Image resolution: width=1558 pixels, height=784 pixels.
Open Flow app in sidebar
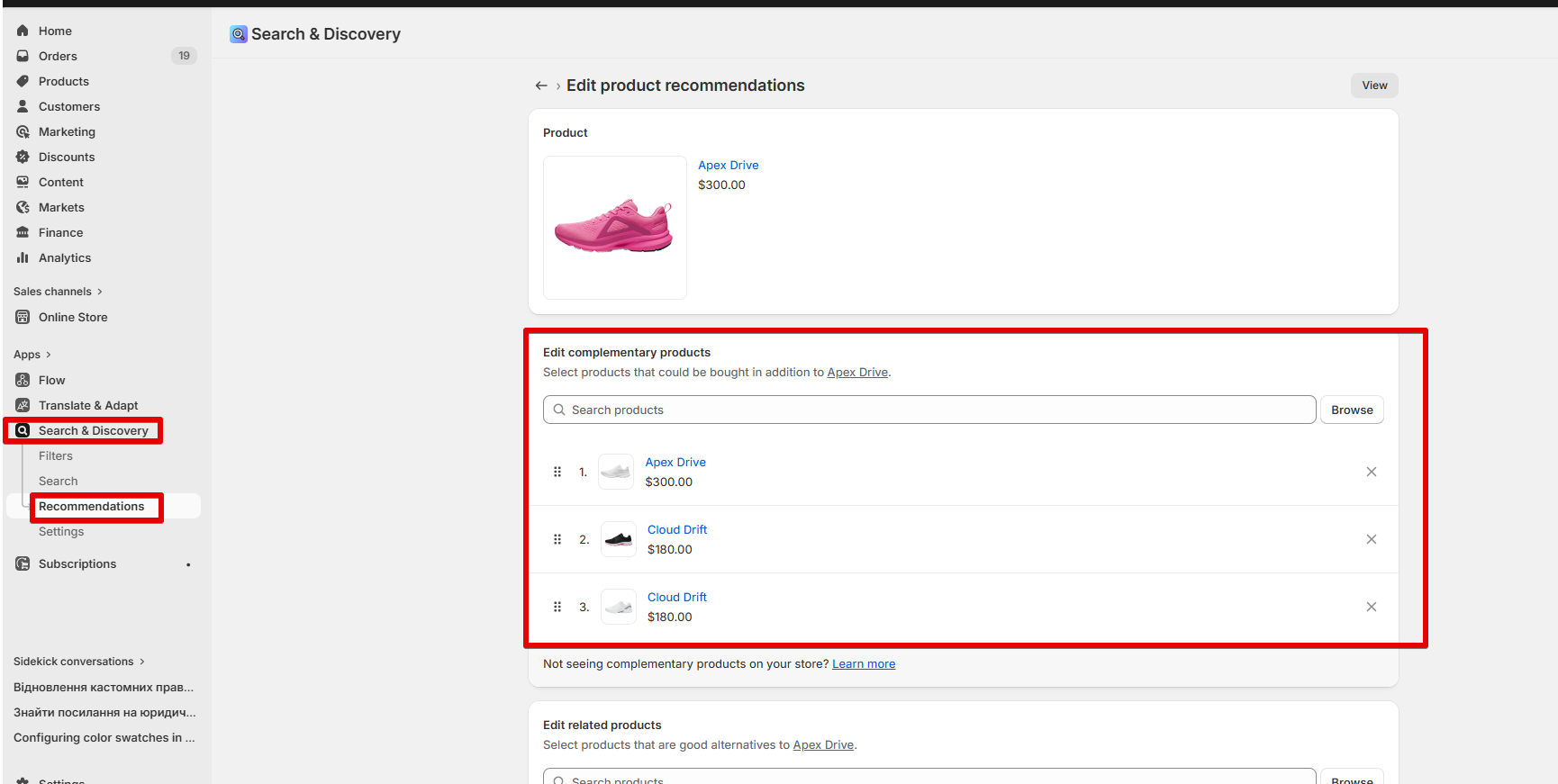(52, 380)
